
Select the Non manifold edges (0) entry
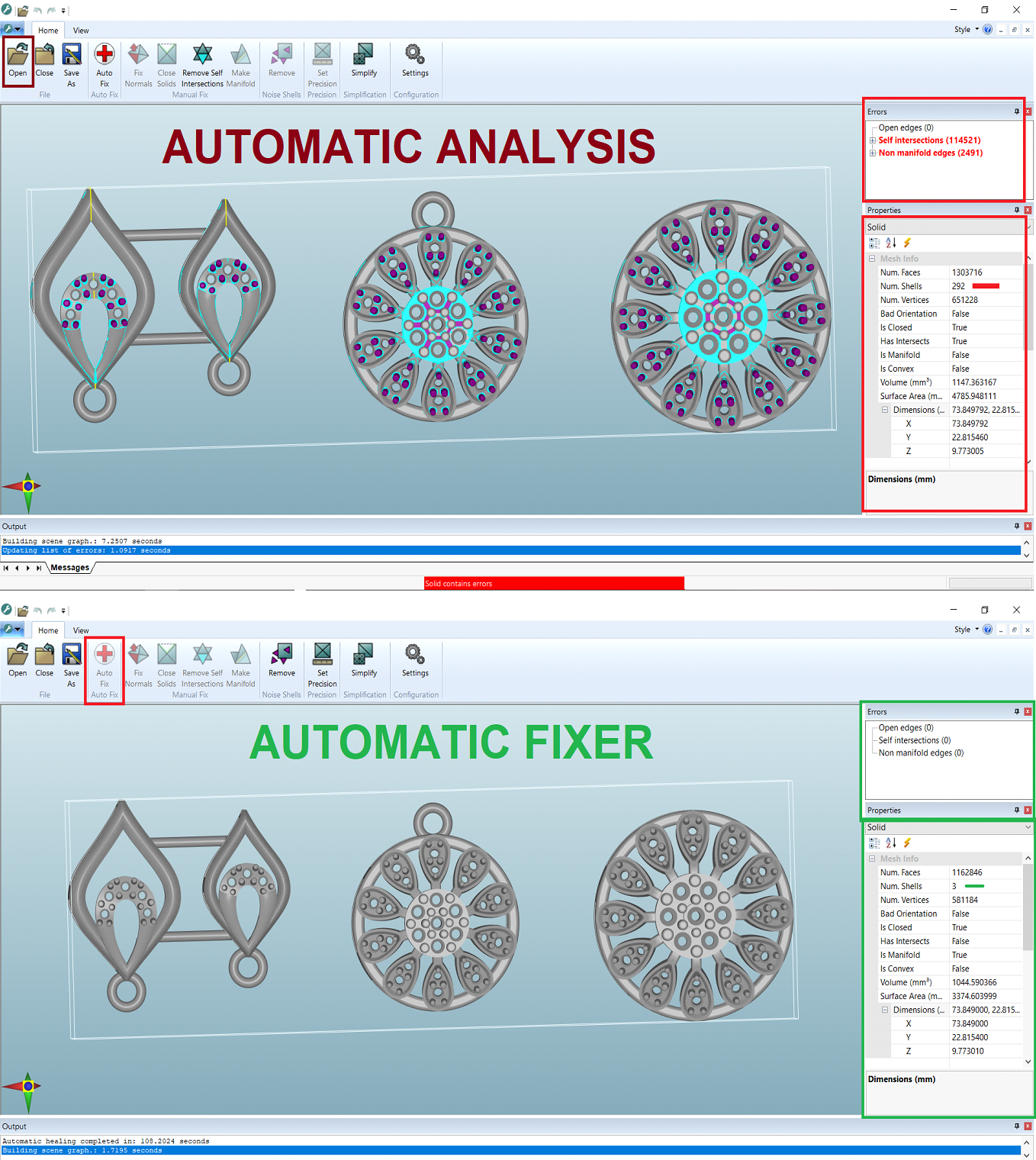[921, 752]
